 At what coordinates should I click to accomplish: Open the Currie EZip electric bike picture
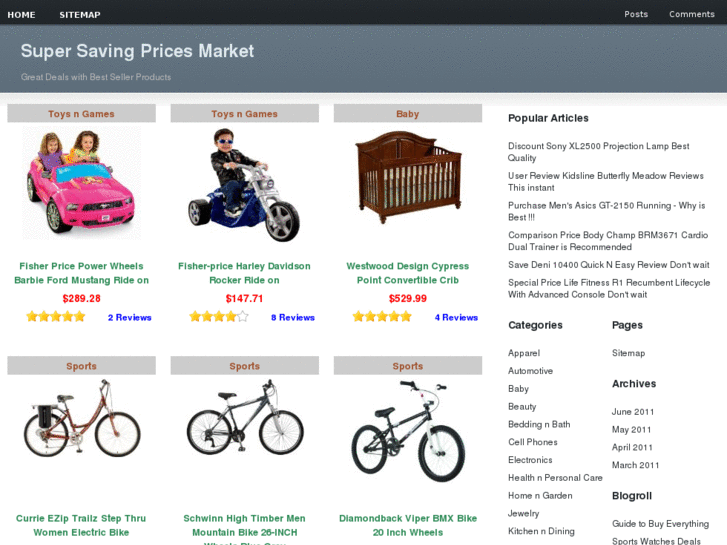[x=82, y=418]
